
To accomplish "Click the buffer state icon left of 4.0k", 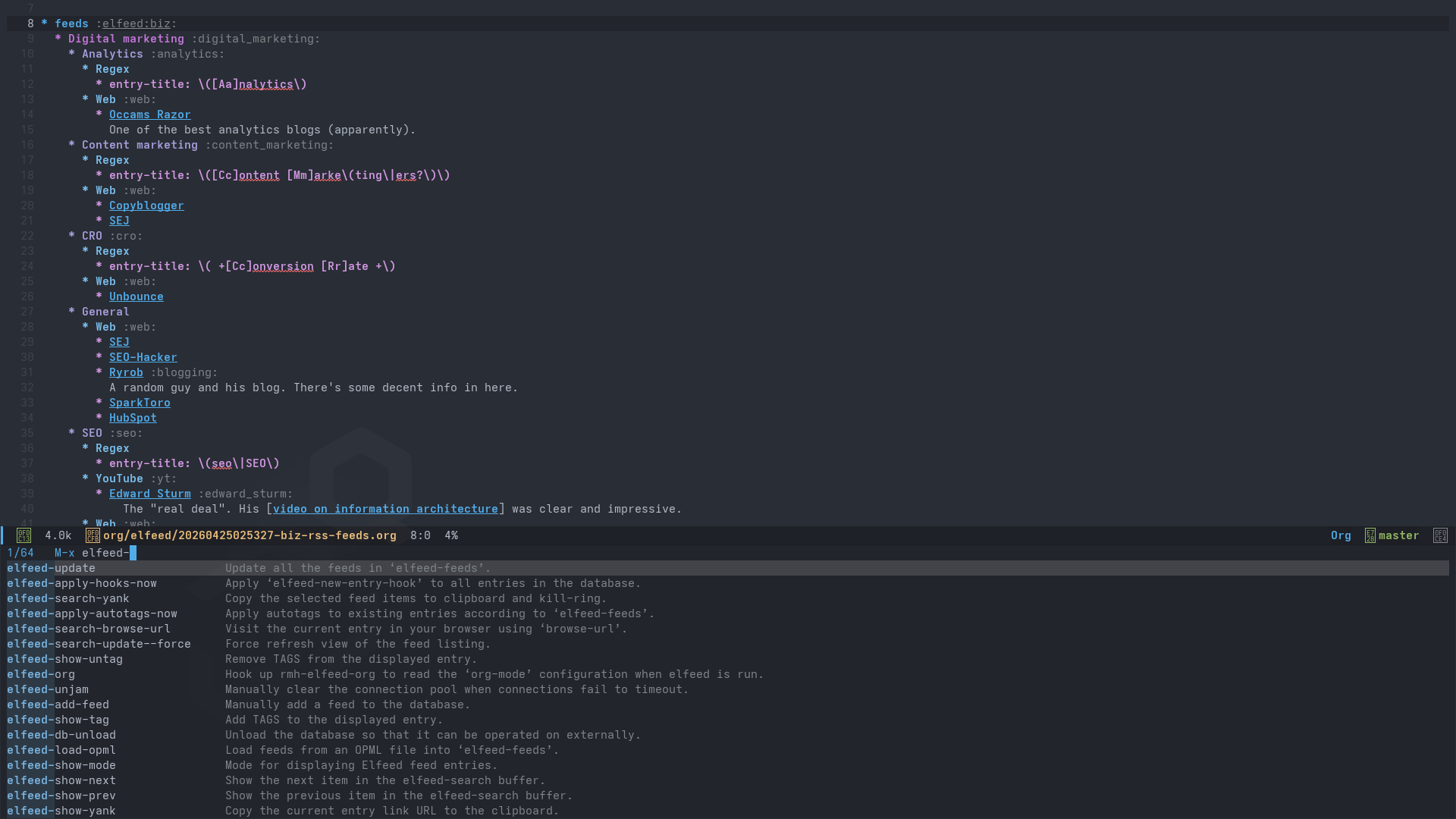I will tap(24, 535).
